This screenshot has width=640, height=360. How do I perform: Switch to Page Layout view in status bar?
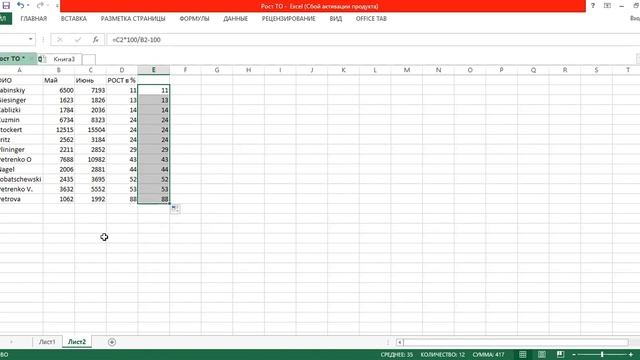[x=542, y=355]
